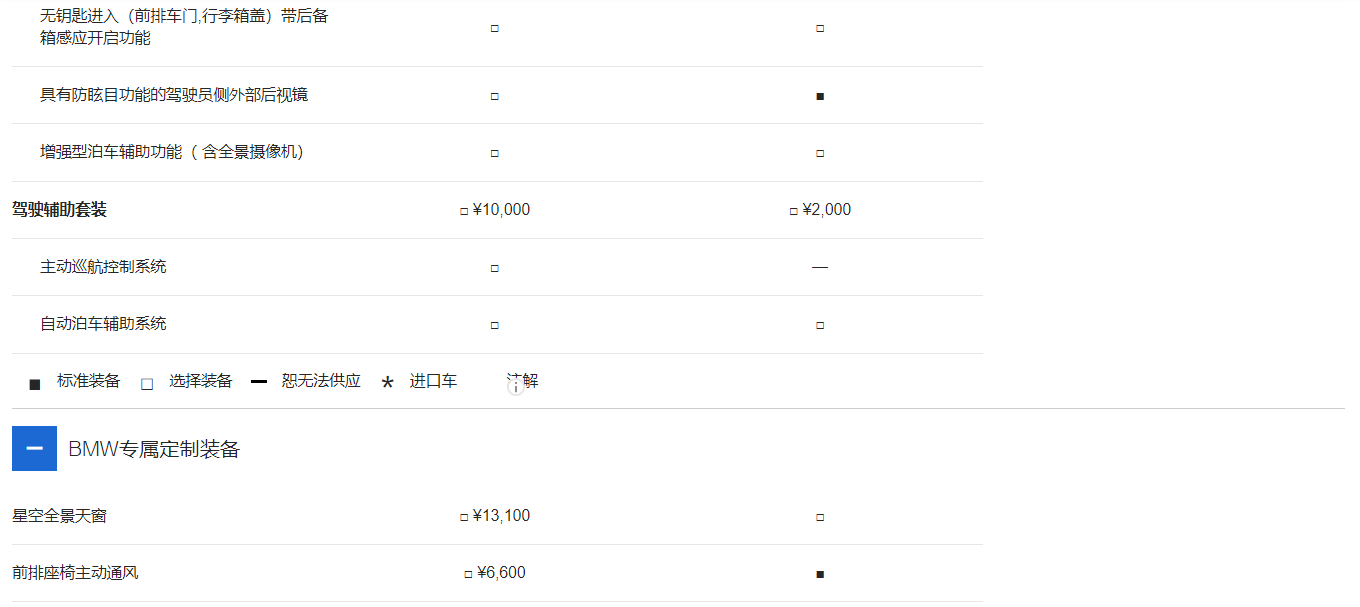This screenshot has height=607, width=1360.
Task: Click the BMW专属定制装备 section title
Action: tap(154, 449)
